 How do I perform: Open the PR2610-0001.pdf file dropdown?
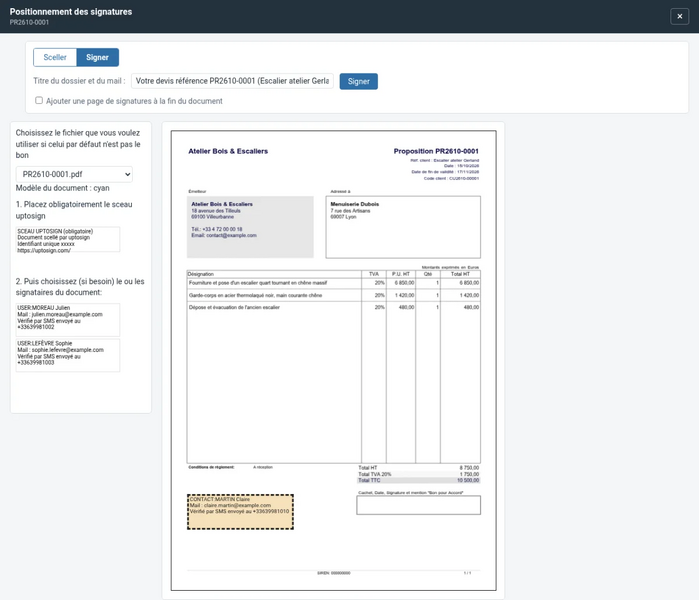[x=74, y=174]
